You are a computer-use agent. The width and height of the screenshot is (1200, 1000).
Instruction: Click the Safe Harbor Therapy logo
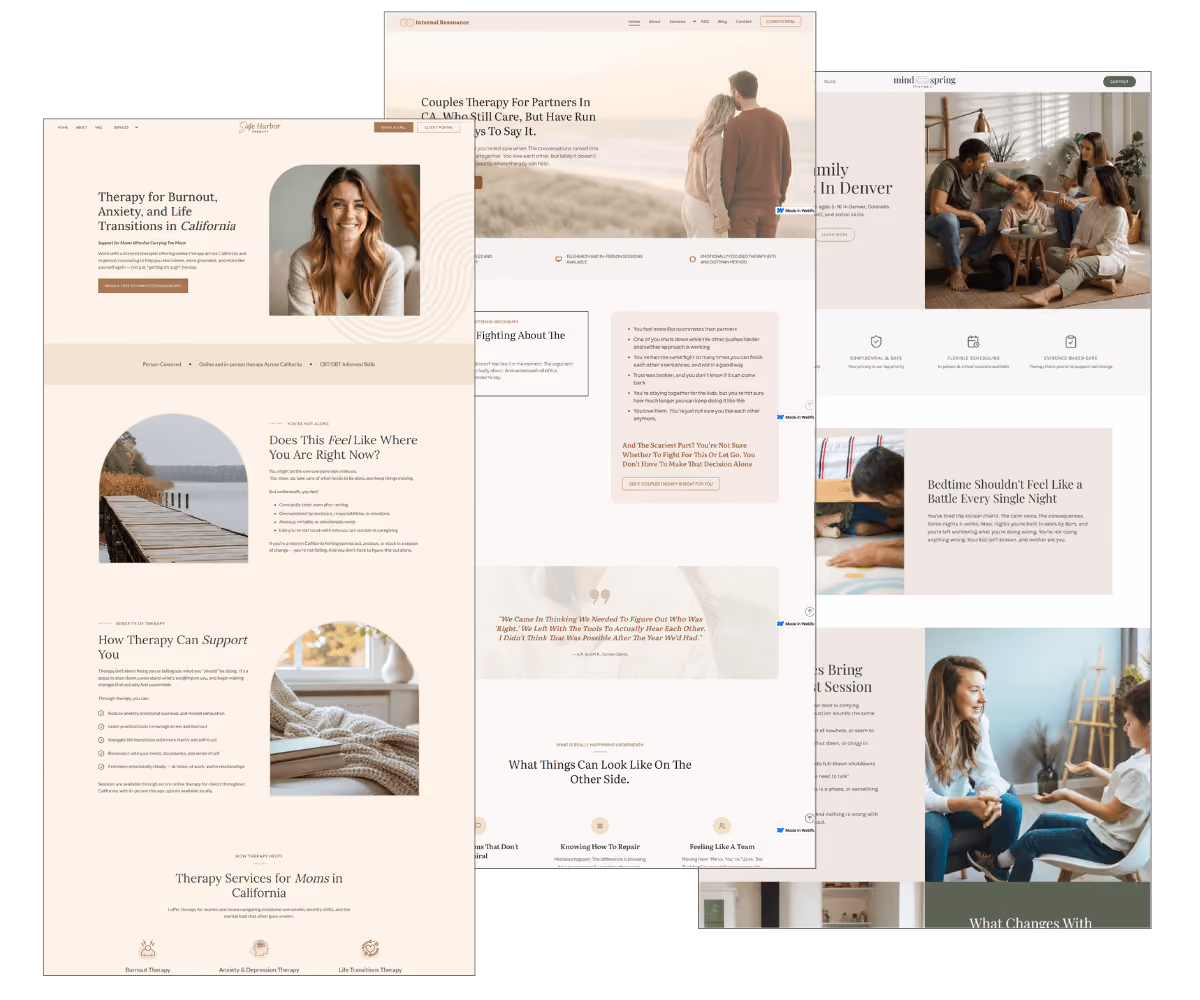258,127
